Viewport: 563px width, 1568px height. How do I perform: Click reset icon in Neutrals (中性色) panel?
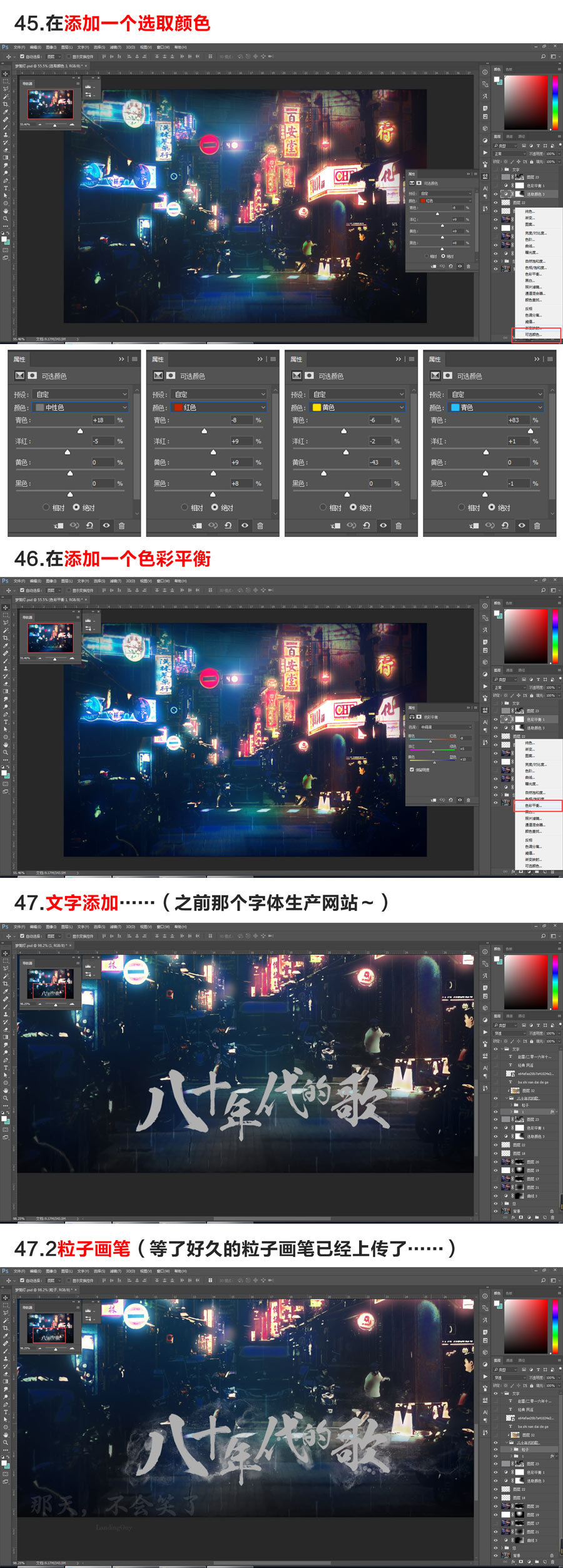pos(89,526)
